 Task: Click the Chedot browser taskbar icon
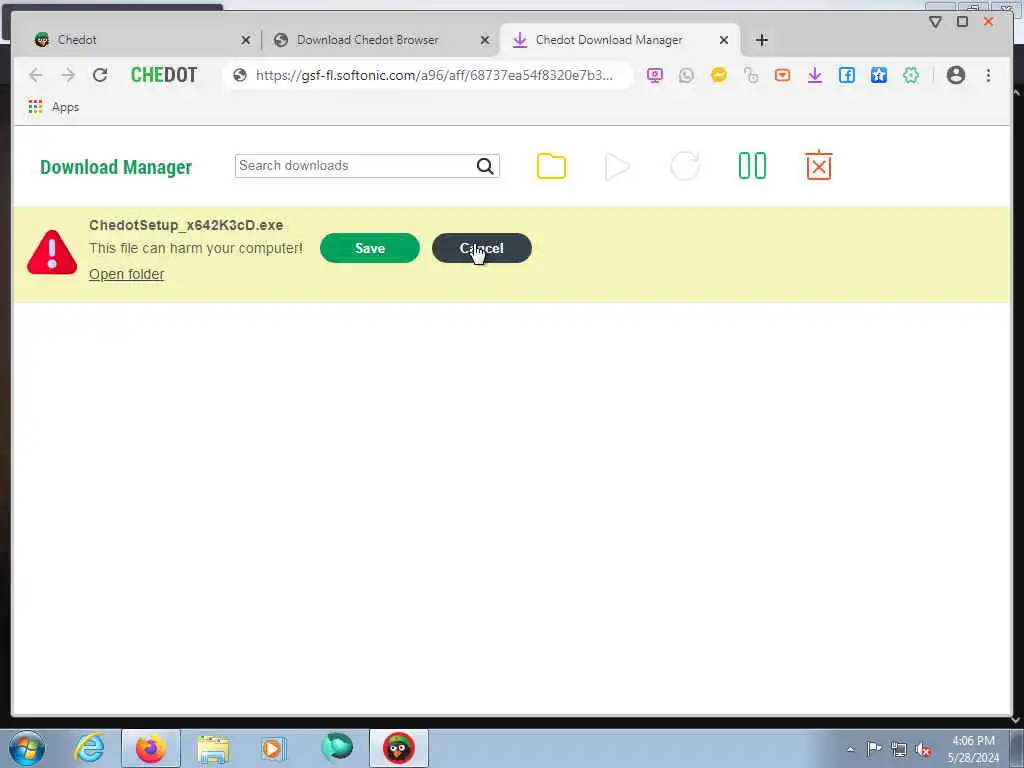click(x=398, y=748)
